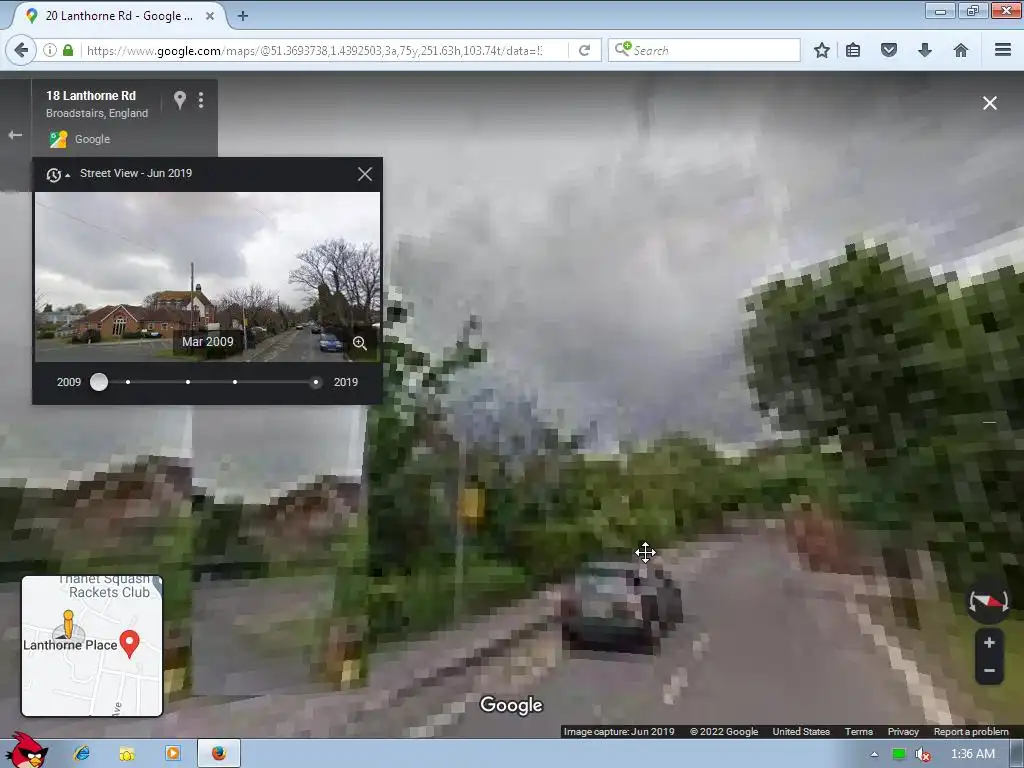Save page to Pocket
This screenshot has width=1024, height=768.
coord(889,50)
